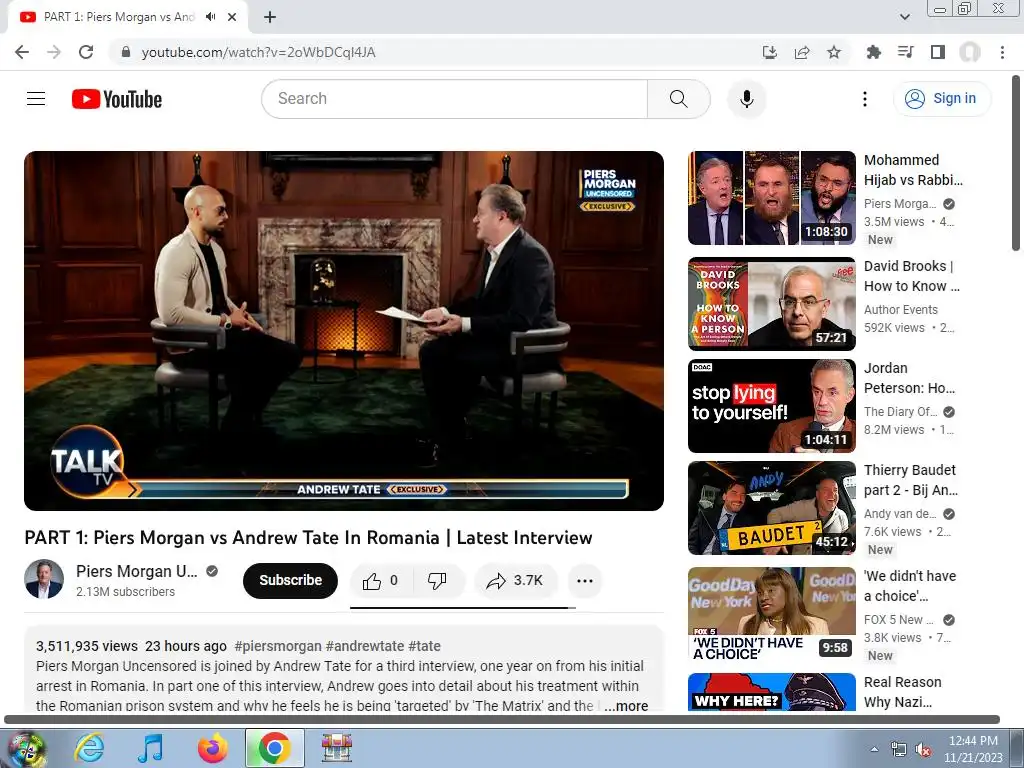This screenshot has height=768, width=1024.
Task: Reload the YouTube page
Action: [86, 52]
